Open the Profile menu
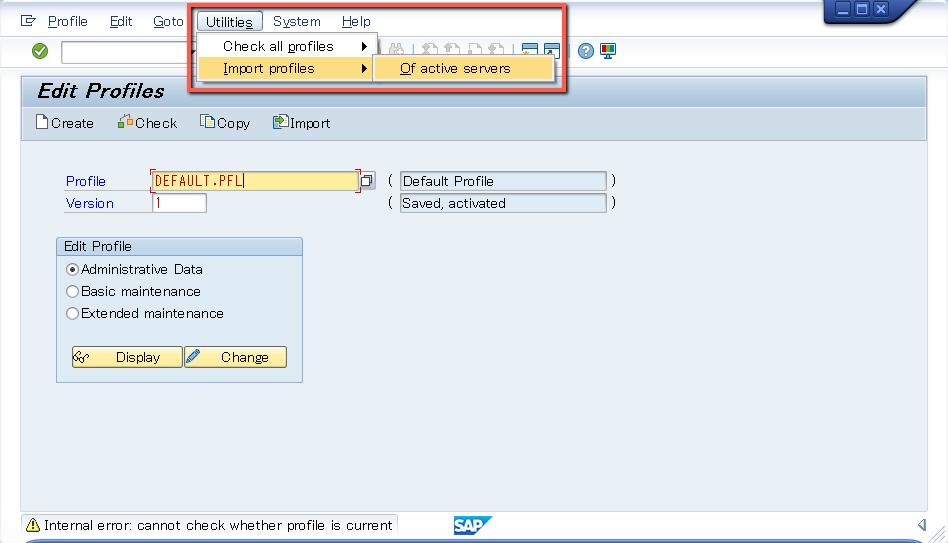The image size is (948, 543). 68,21
